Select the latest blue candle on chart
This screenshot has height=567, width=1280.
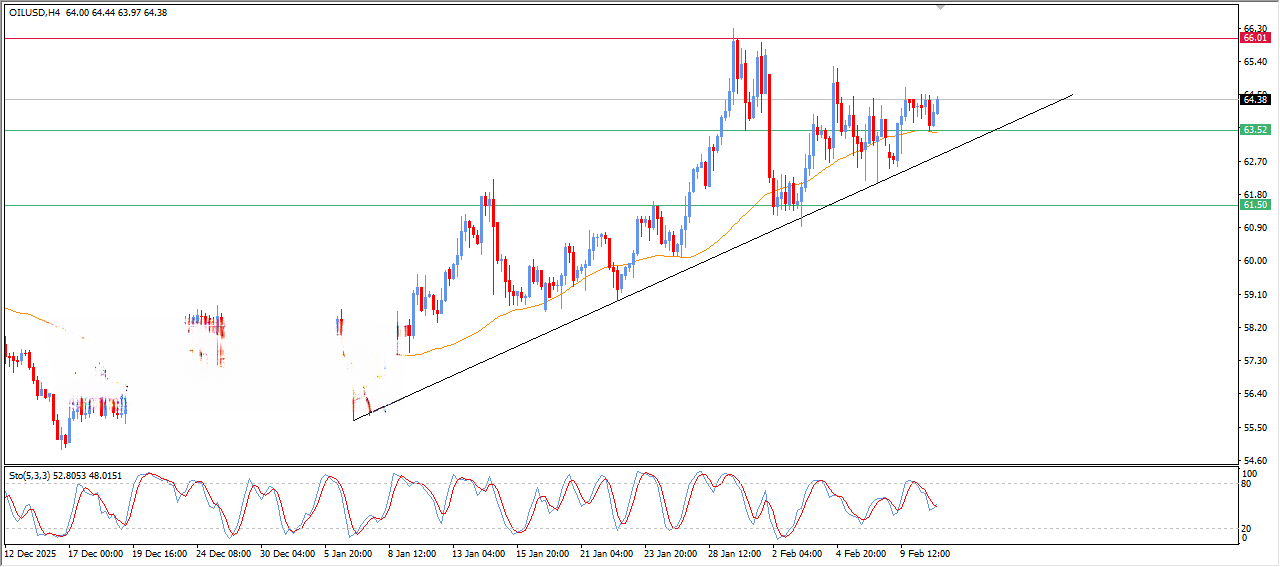[937, 105]
